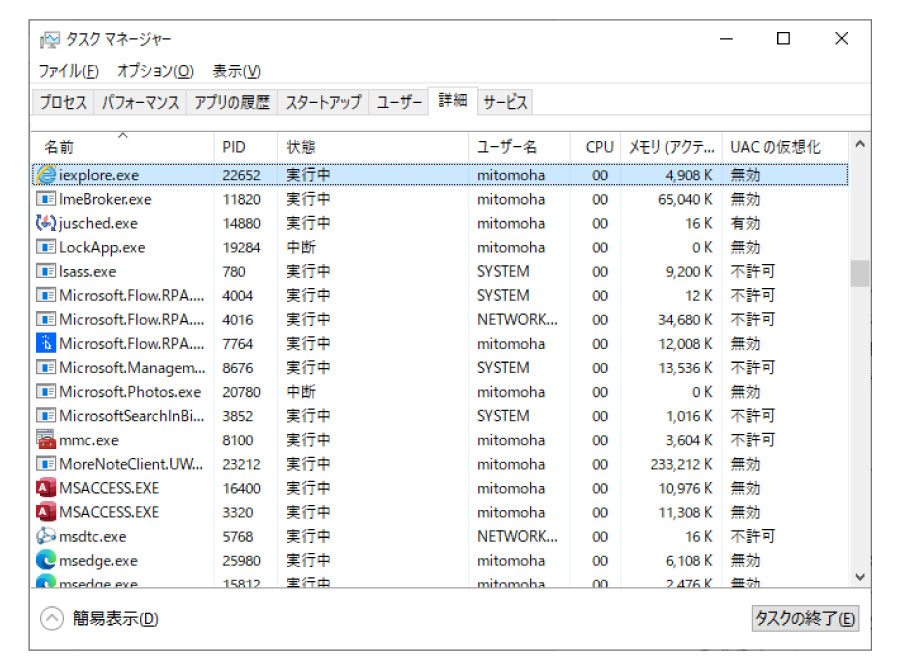Click the msdtc.exe process icon
The height and width of the screenshot is (669, 900).
point(46,536)
